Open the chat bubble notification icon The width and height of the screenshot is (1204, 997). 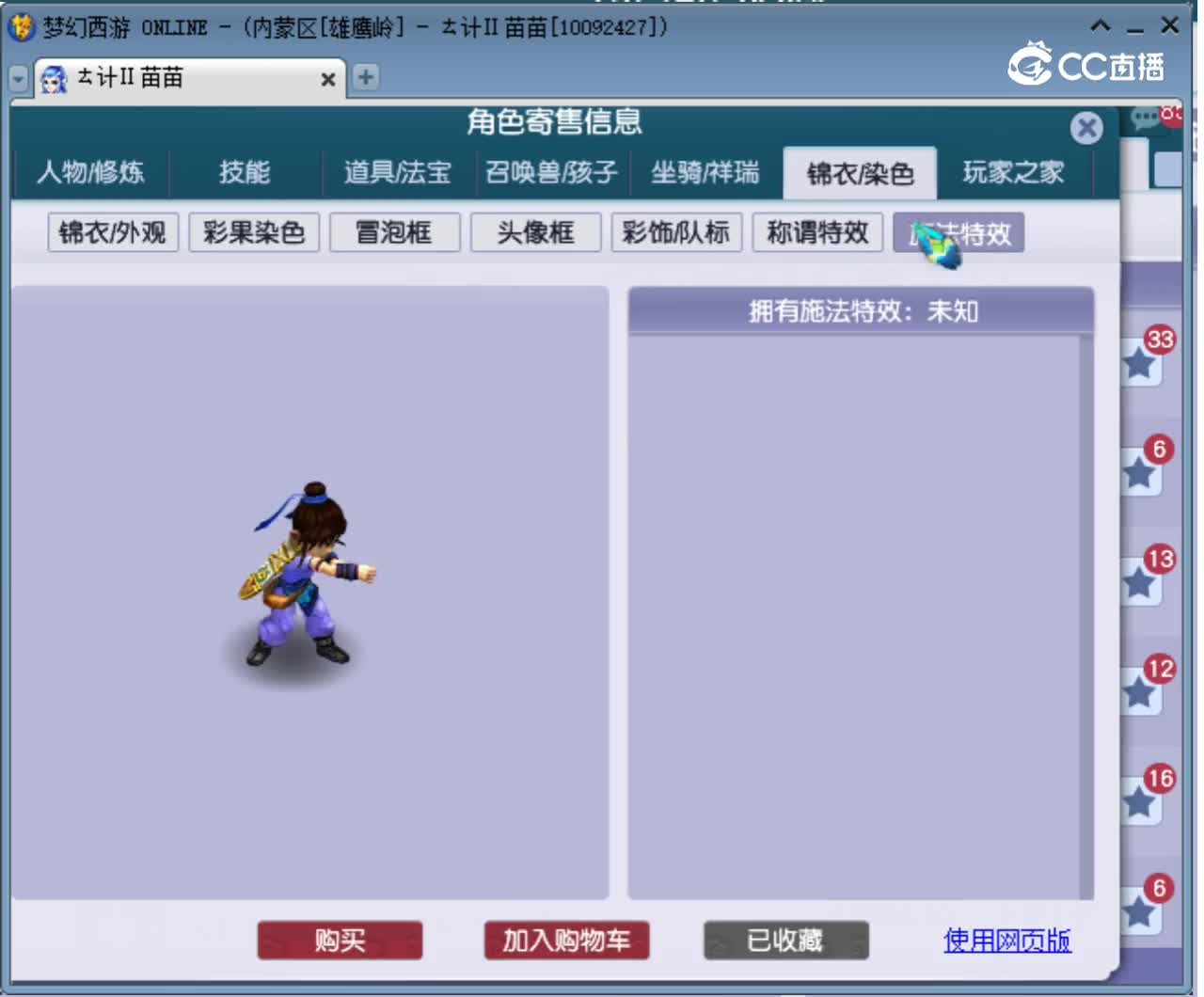[x=1146, y=119]
